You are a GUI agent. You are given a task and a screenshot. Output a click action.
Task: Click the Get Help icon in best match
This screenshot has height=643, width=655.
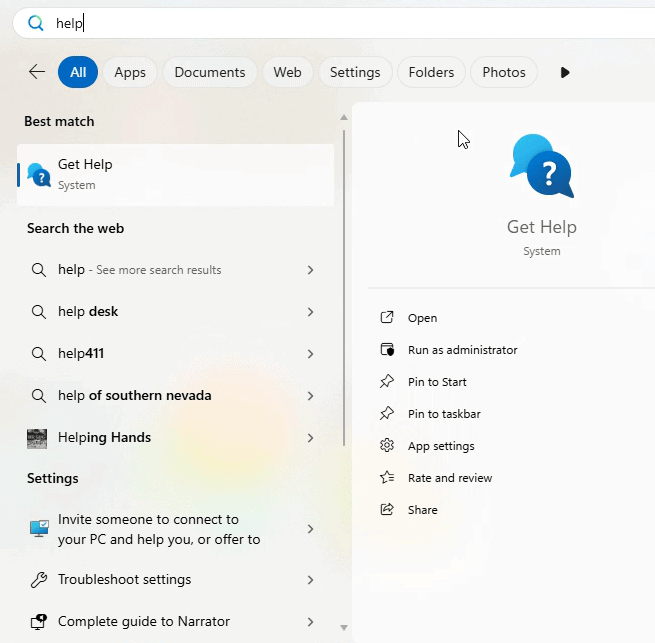pos(39,175)
